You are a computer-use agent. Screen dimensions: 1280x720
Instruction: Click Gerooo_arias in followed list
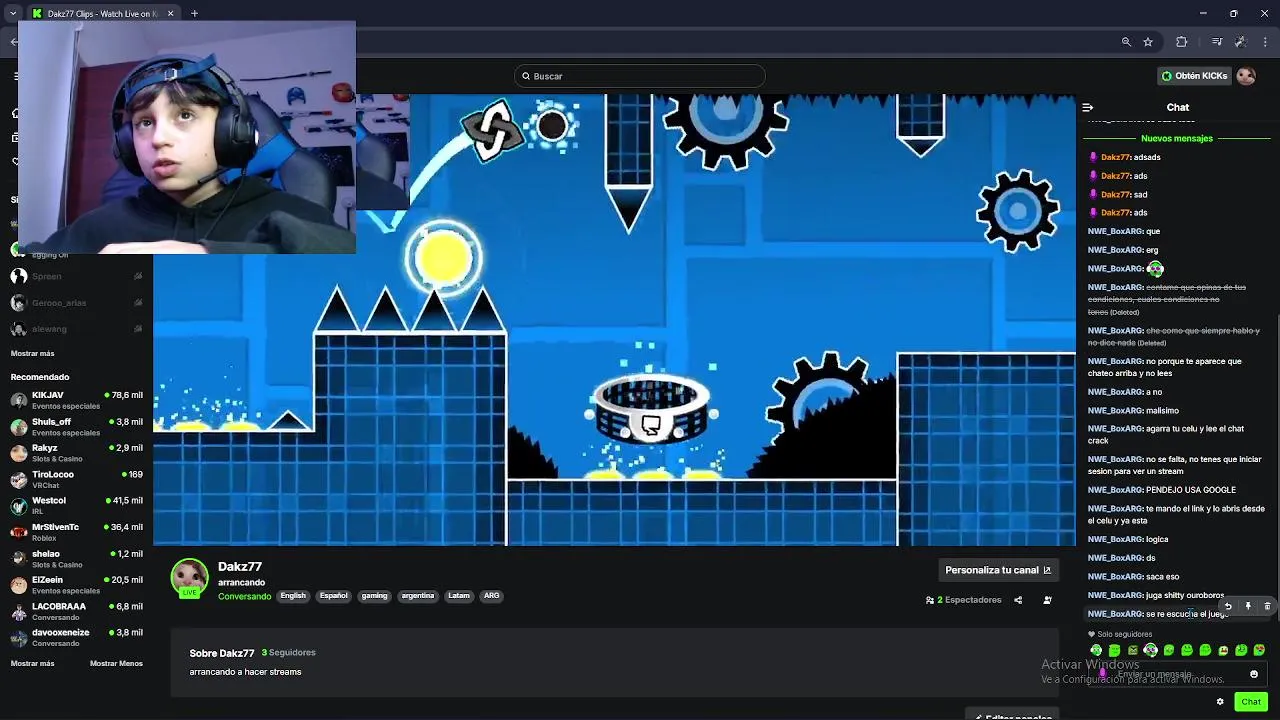[x=76, y=303]
